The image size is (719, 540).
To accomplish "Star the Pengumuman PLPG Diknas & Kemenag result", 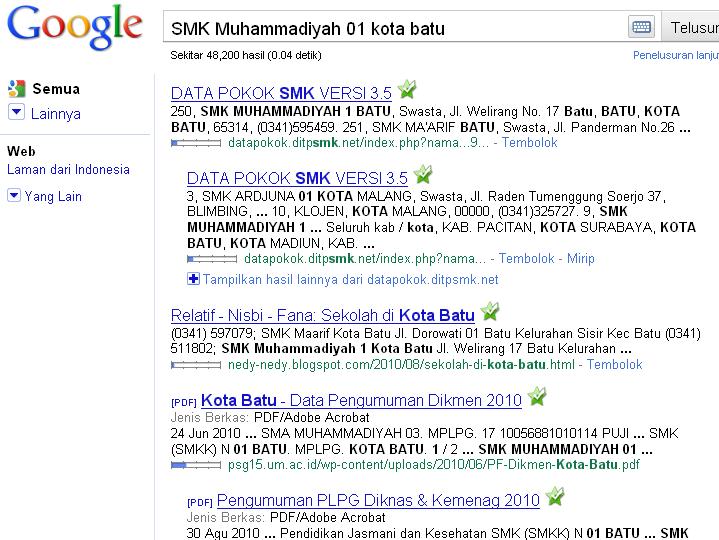I will coord(555,496).
